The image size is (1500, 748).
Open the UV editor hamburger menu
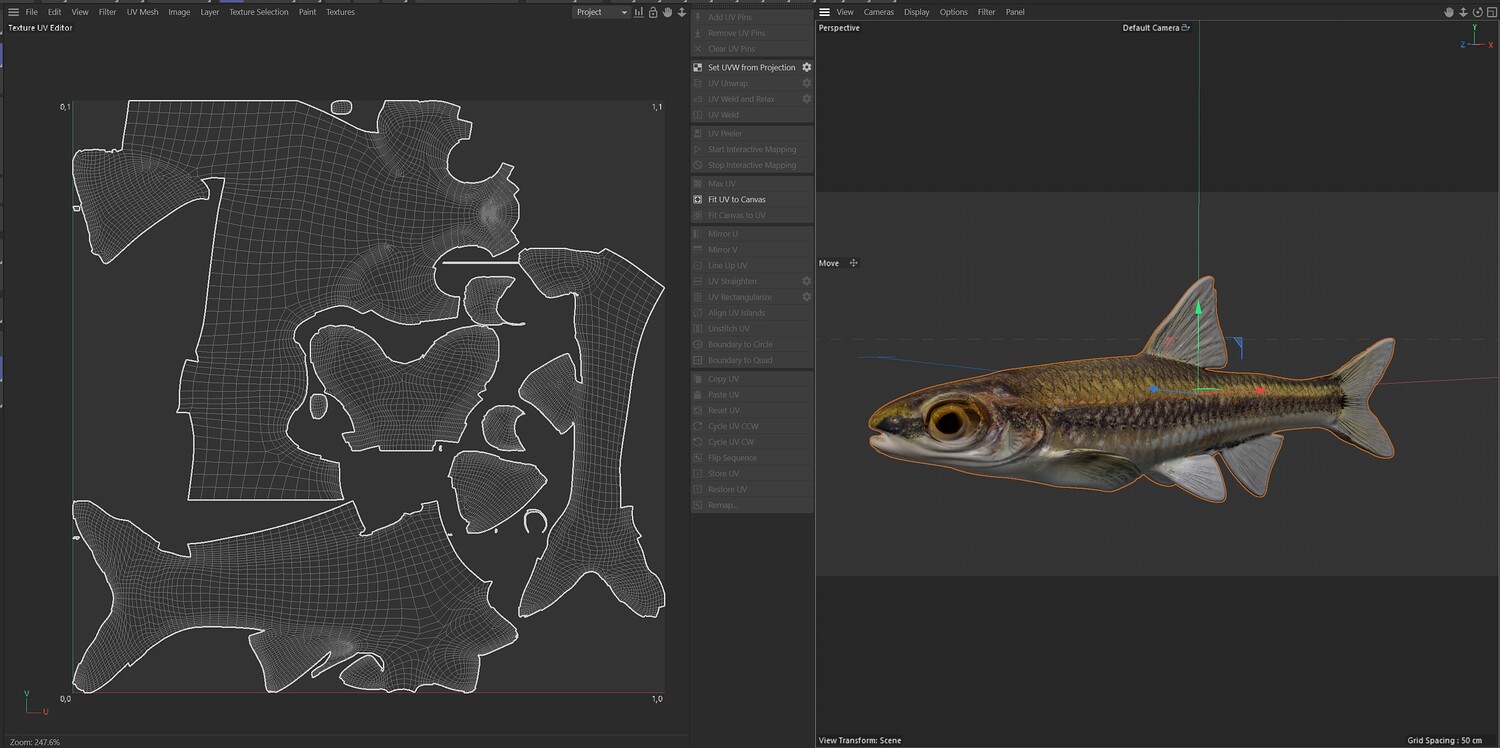(x=13, y=12)
